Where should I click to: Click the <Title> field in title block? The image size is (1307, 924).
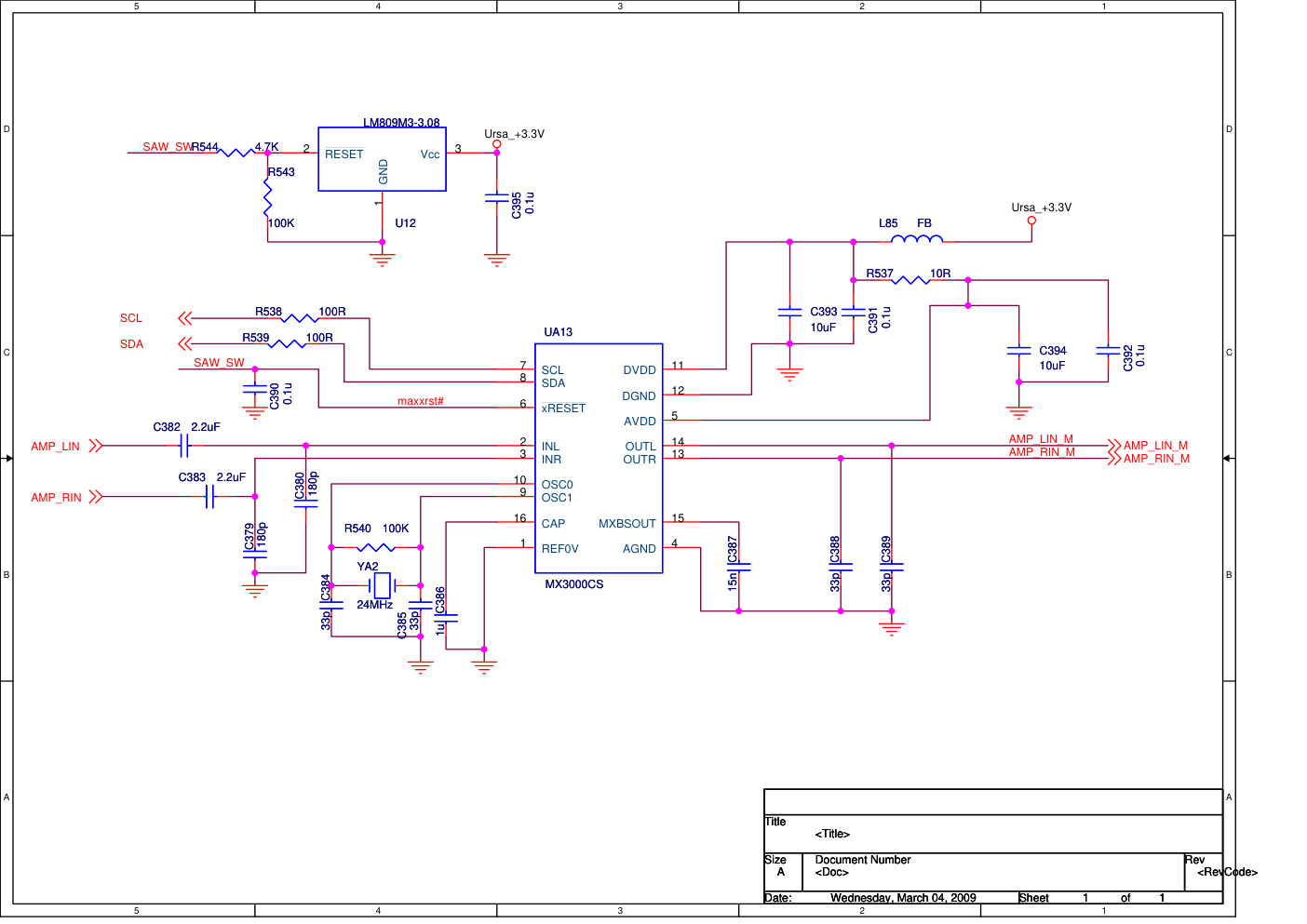832,834
